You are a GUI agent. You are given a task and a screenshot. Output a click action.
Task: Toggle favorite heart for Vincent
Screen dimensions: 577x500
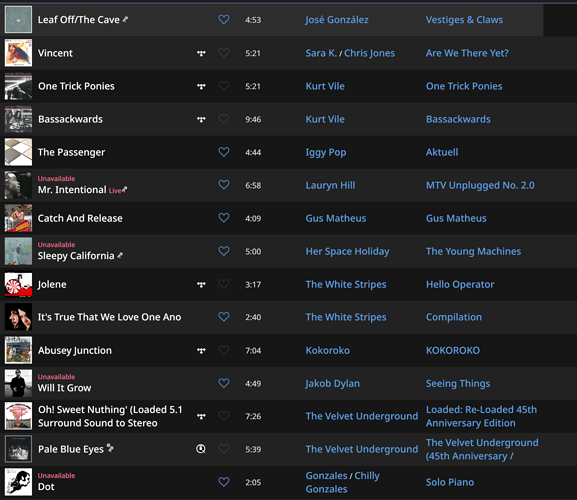click(224, 53)
